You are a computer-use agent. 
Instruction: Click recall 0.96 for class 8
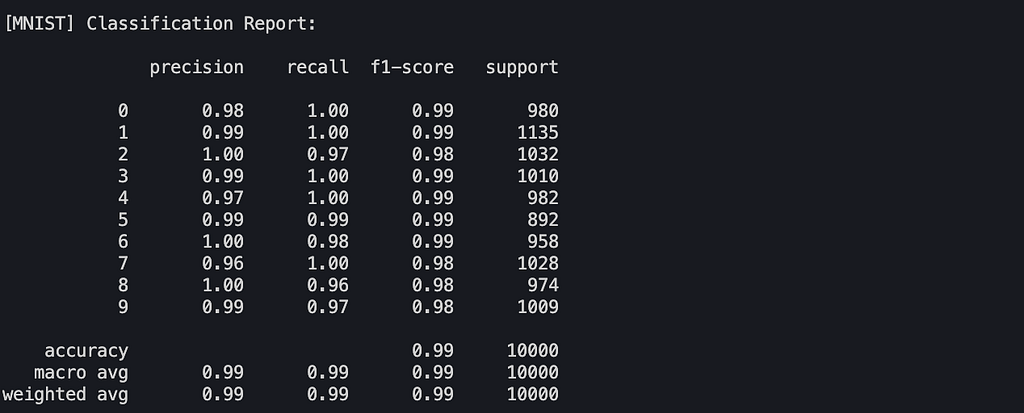(328, 285)
